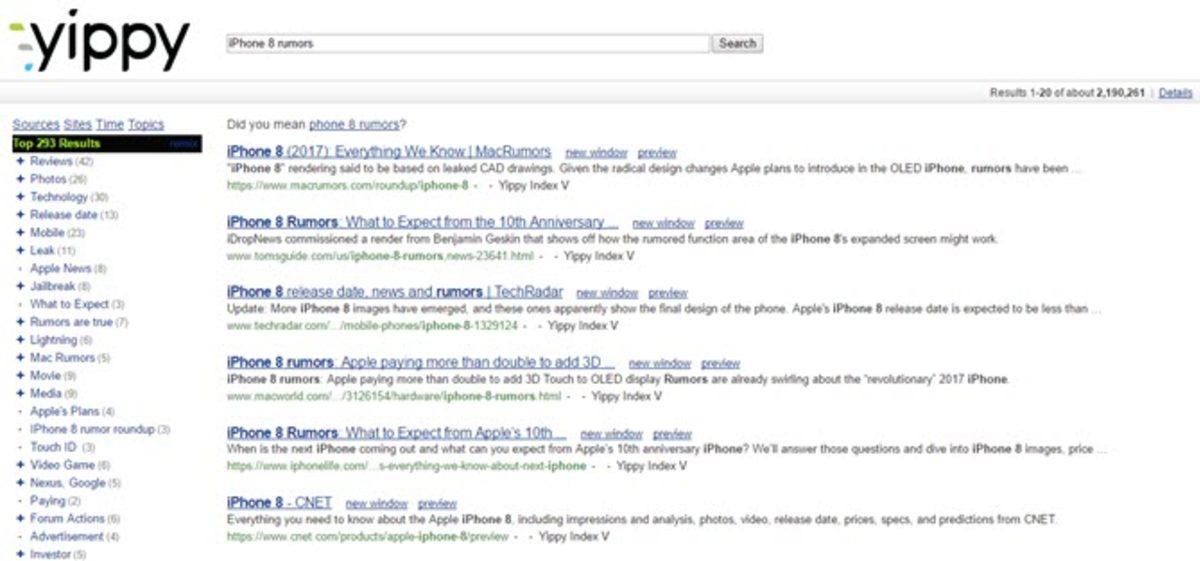Screen dimensions: 1200x561
Task: Open the iPhone 8 - CNET result
Action: pyautogui.click(x=279, y=502)
